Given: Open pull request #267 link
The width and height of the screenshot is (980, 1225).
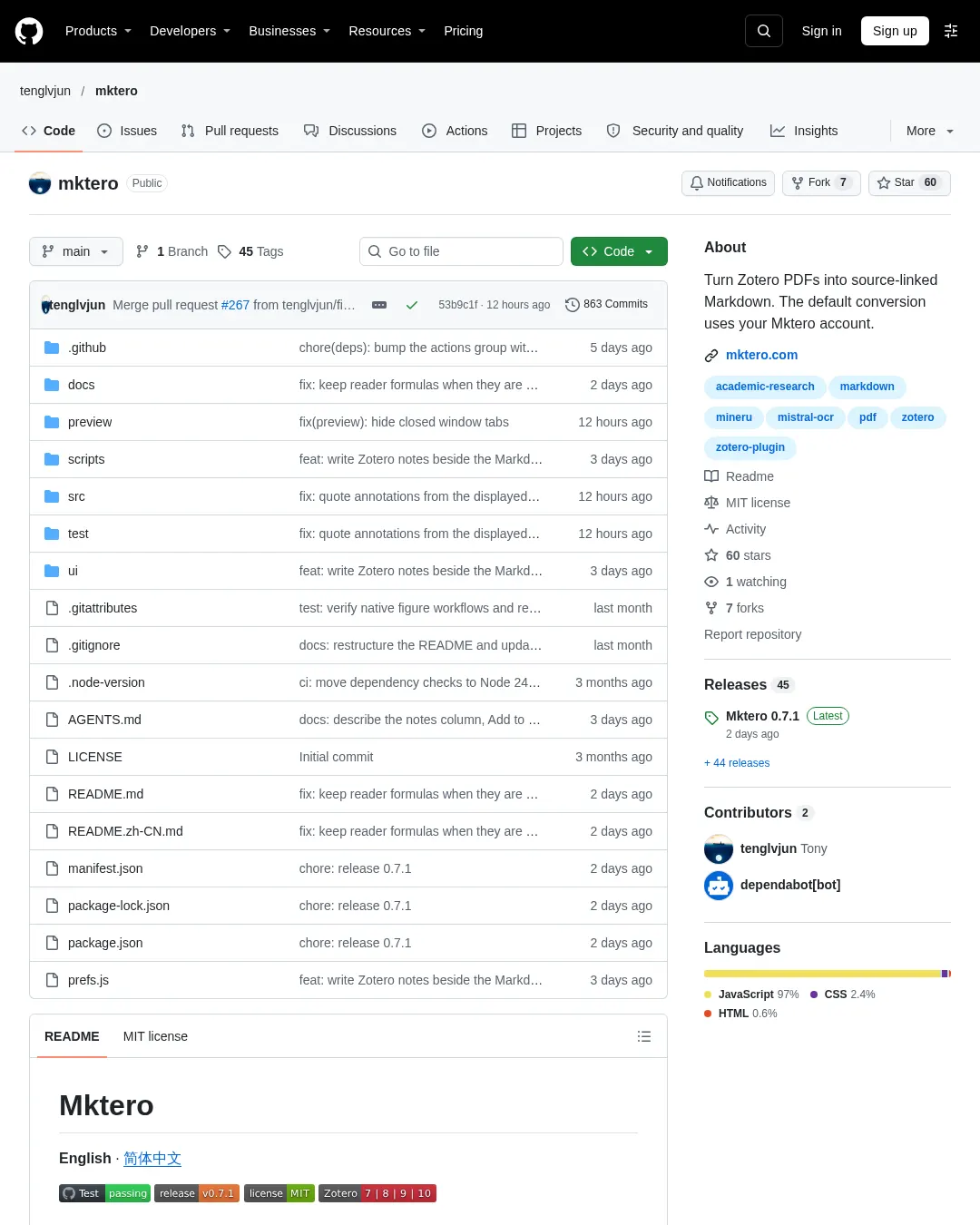Looking at the screenshot, I should click(x=235, y=305).
